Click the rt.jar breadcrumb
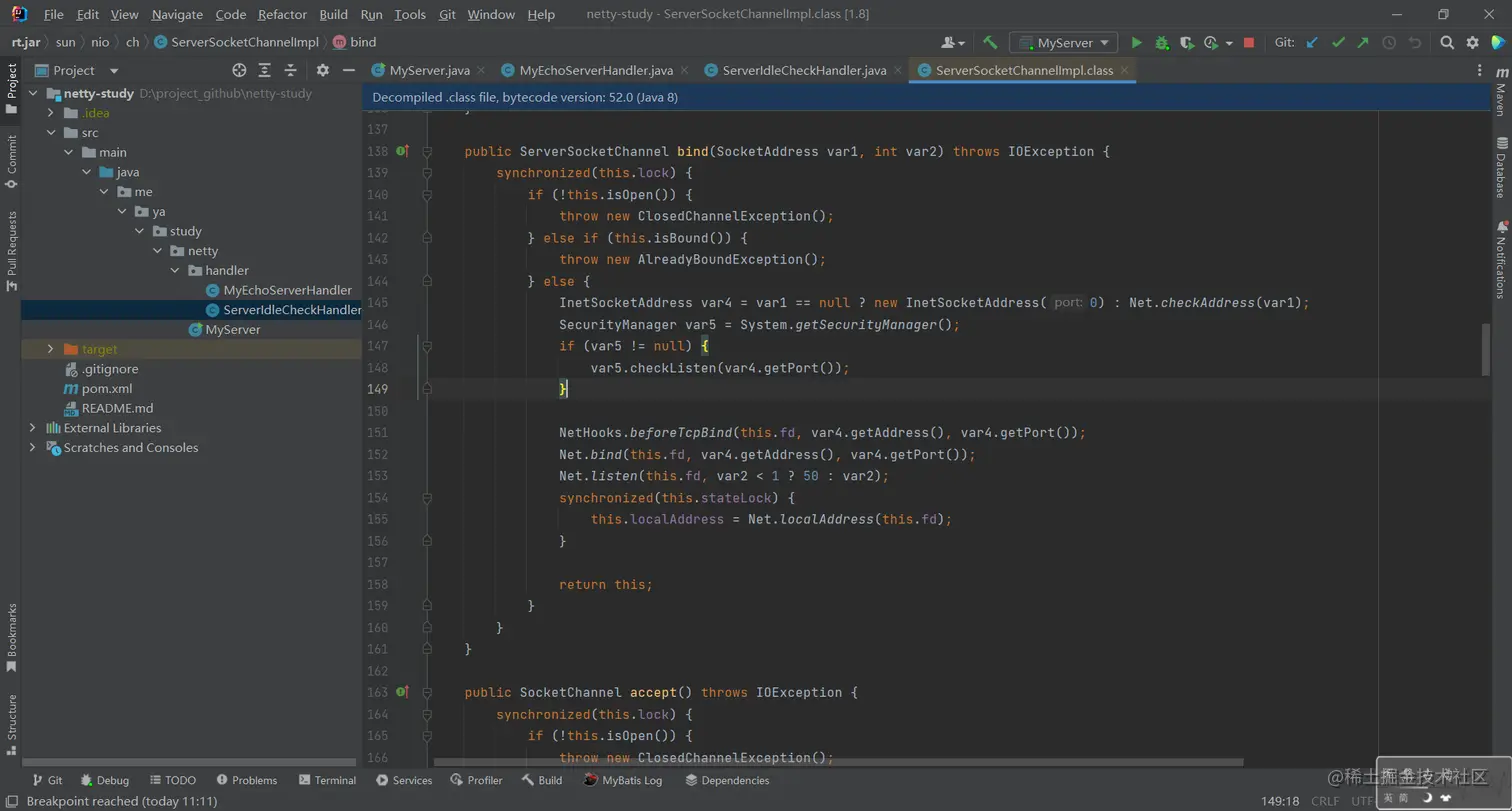 click(x=26, y=42)
